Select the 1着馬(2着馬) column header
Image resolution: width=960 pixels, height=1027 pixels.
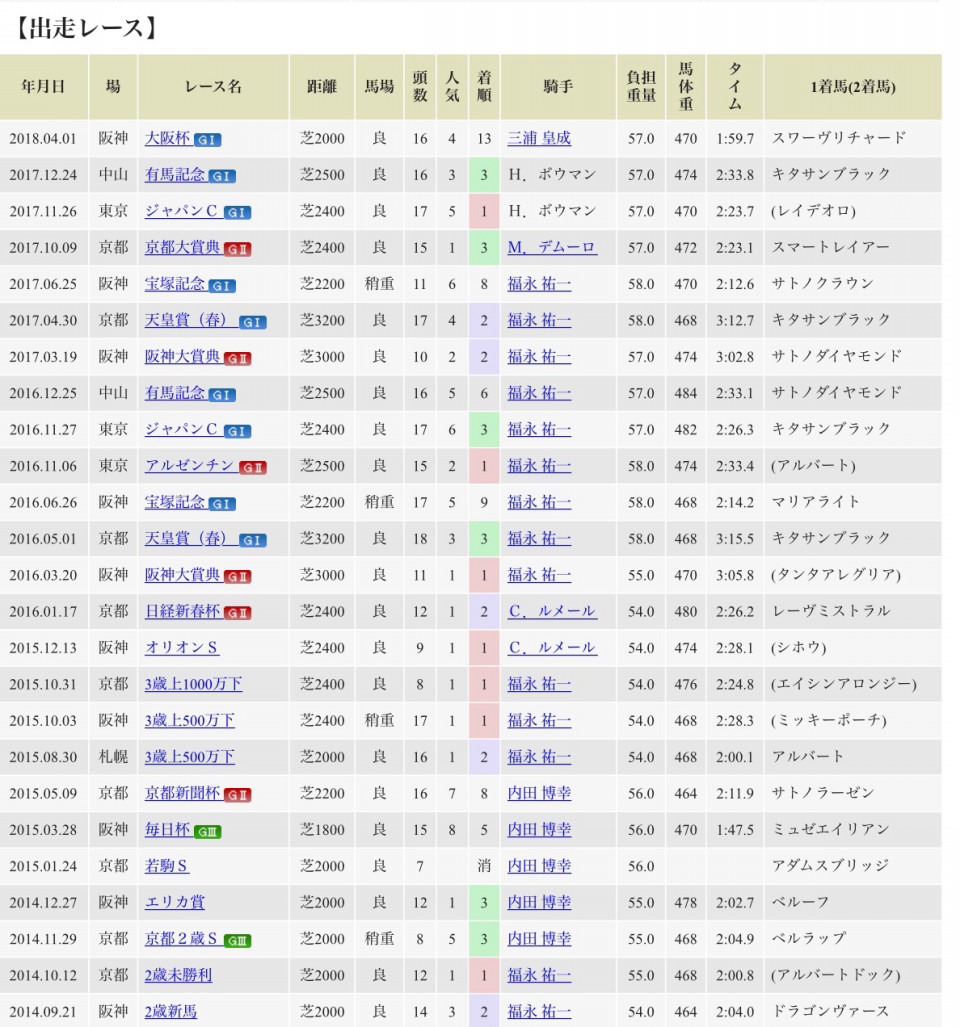(853, 86)
